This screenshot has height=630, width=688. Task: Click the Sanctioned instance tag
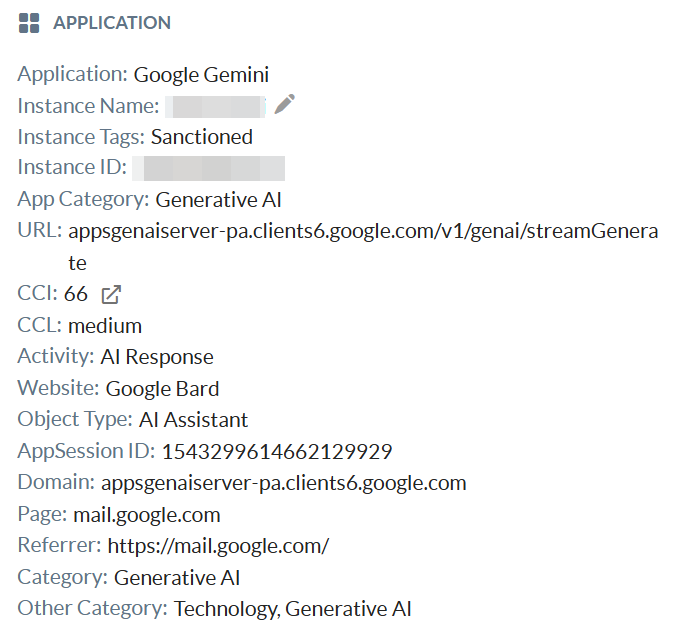click(x=201, y=137)
